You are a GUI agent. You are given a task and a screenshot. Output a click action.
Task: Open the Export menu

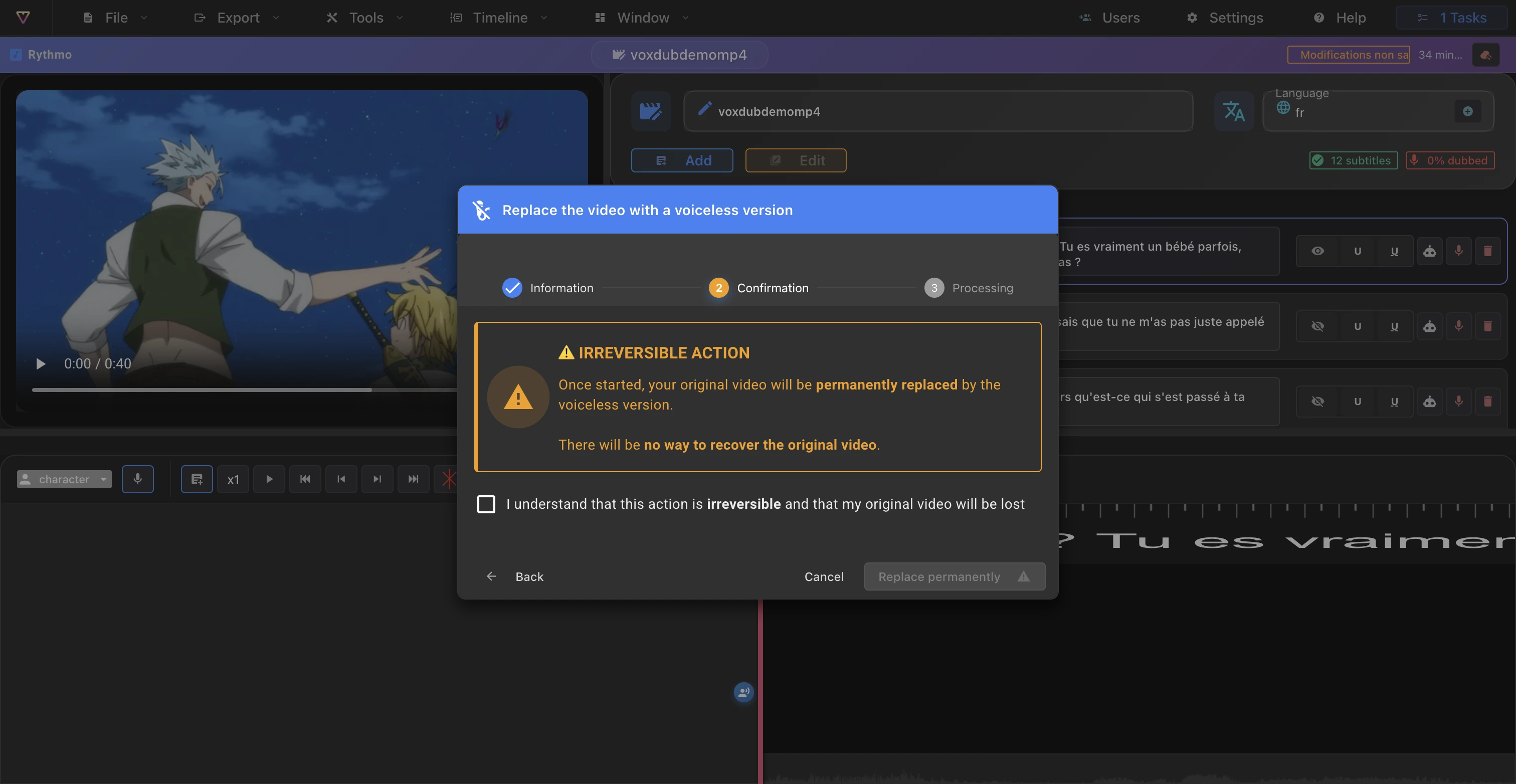click(237, 18)
